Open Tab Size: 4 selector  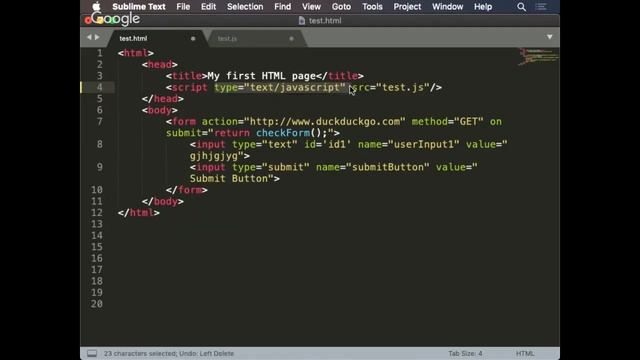pos(465,353)
